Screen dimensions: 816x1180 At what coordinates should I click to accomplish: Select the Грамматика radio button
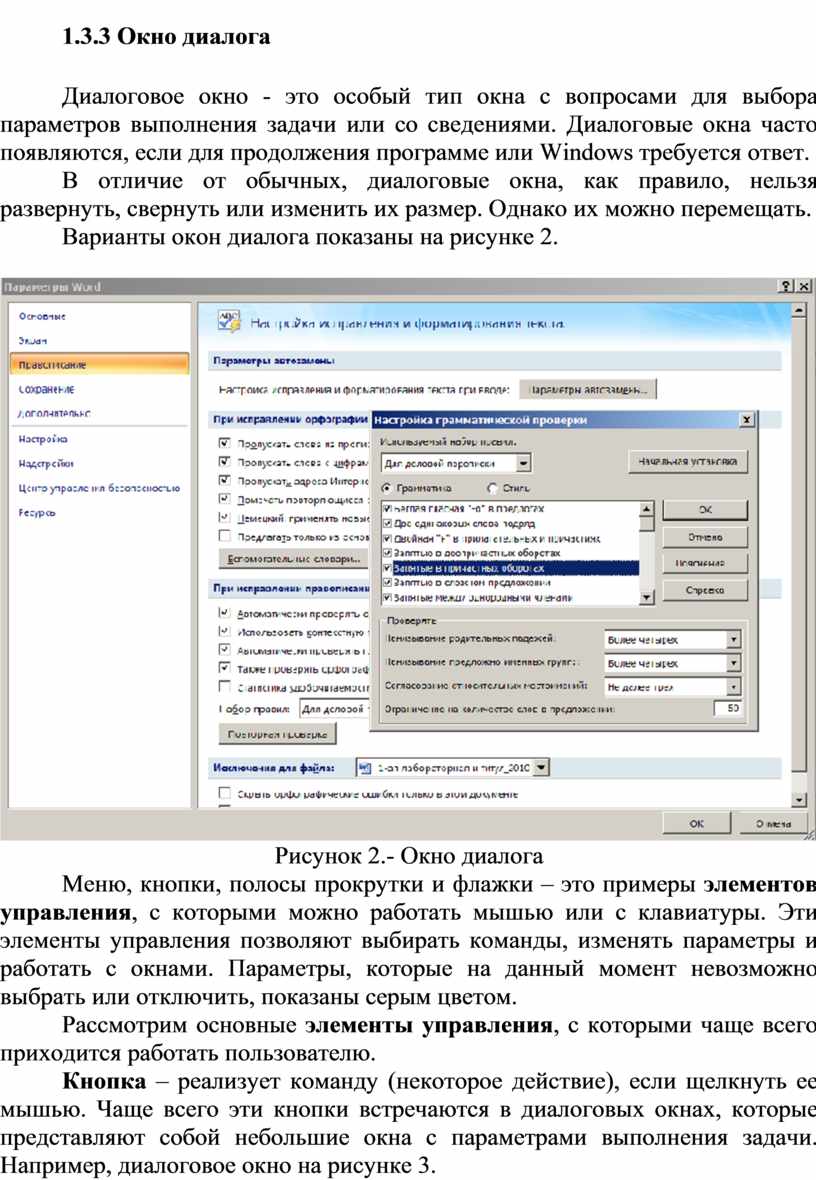387,488
